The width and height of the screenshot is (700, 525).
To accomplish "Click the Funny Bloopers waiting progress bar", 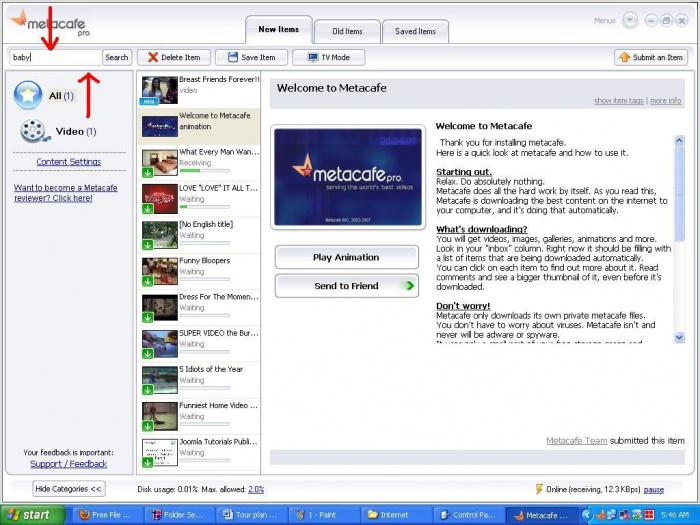I will point(204,279).
